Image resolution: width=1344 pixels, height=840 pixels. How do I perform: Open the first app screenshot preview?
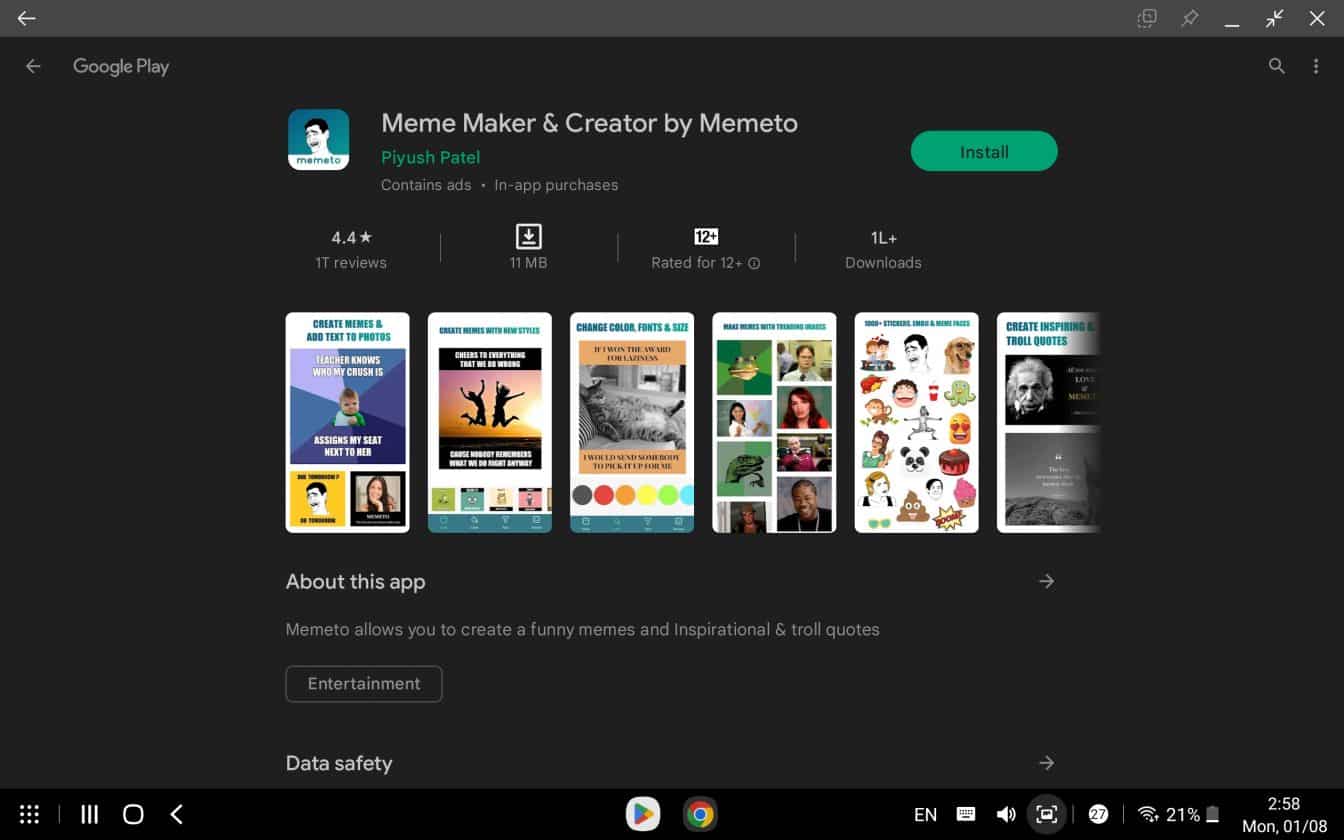[x=347, y=421]
